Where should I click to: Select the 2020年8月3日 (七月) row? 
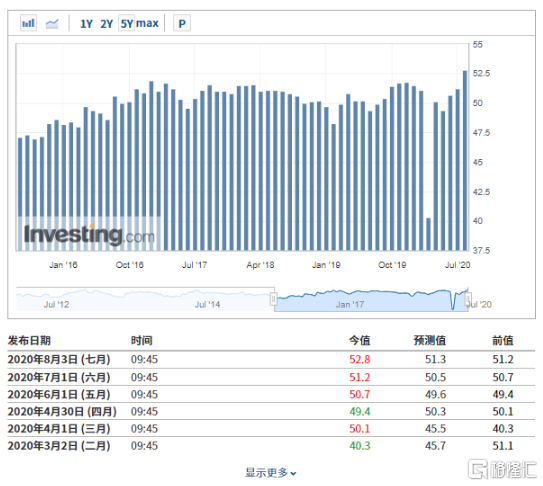tap(271, 360)
